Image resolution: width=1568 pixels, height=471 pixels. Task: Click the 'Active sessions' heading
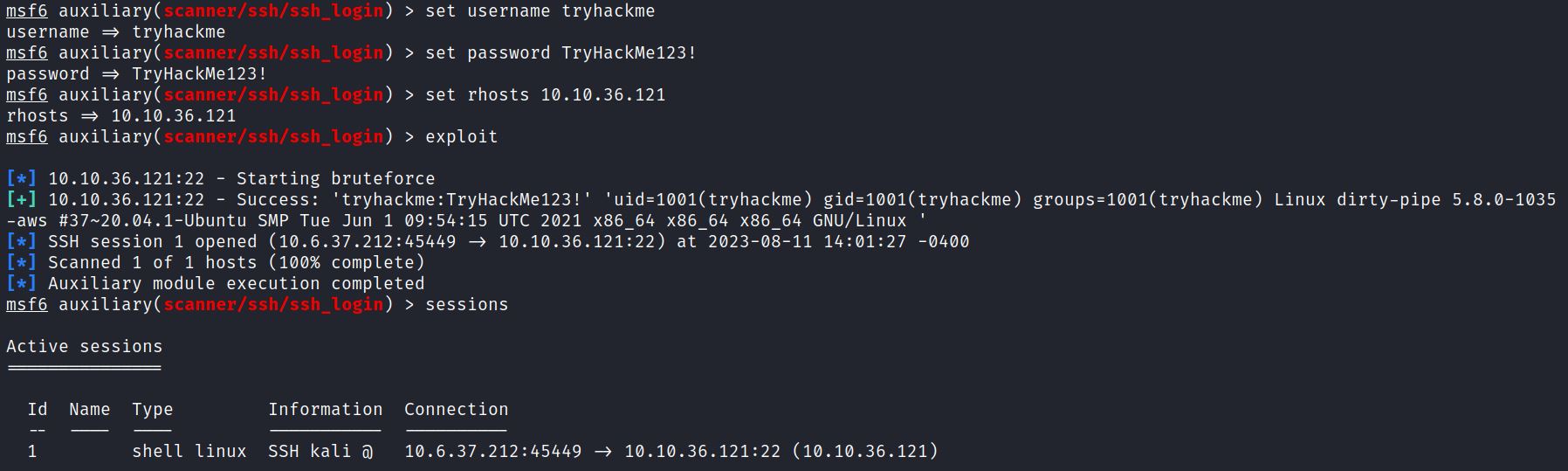pyautogui.click(x=84, y=347)
